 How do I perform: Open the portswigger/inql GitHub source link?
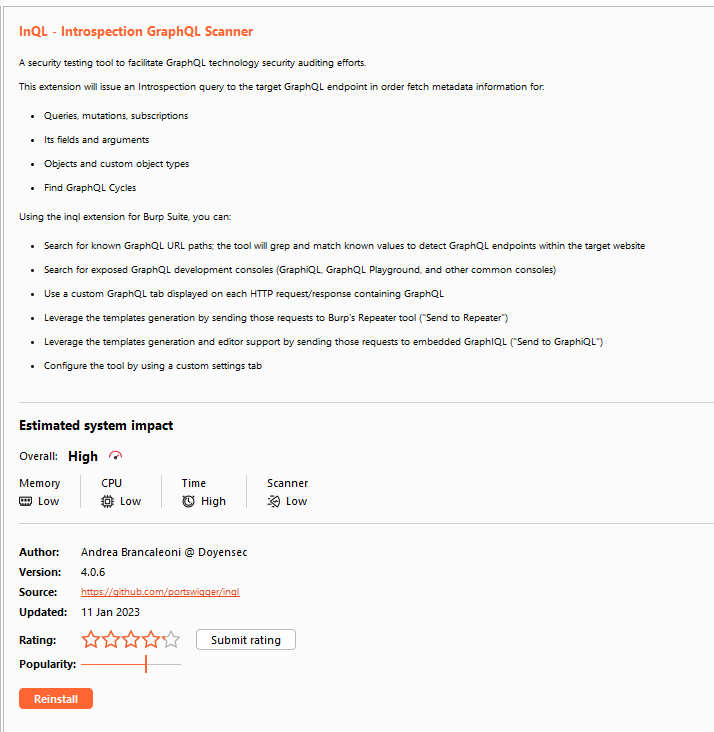click(x=160, y=592)
